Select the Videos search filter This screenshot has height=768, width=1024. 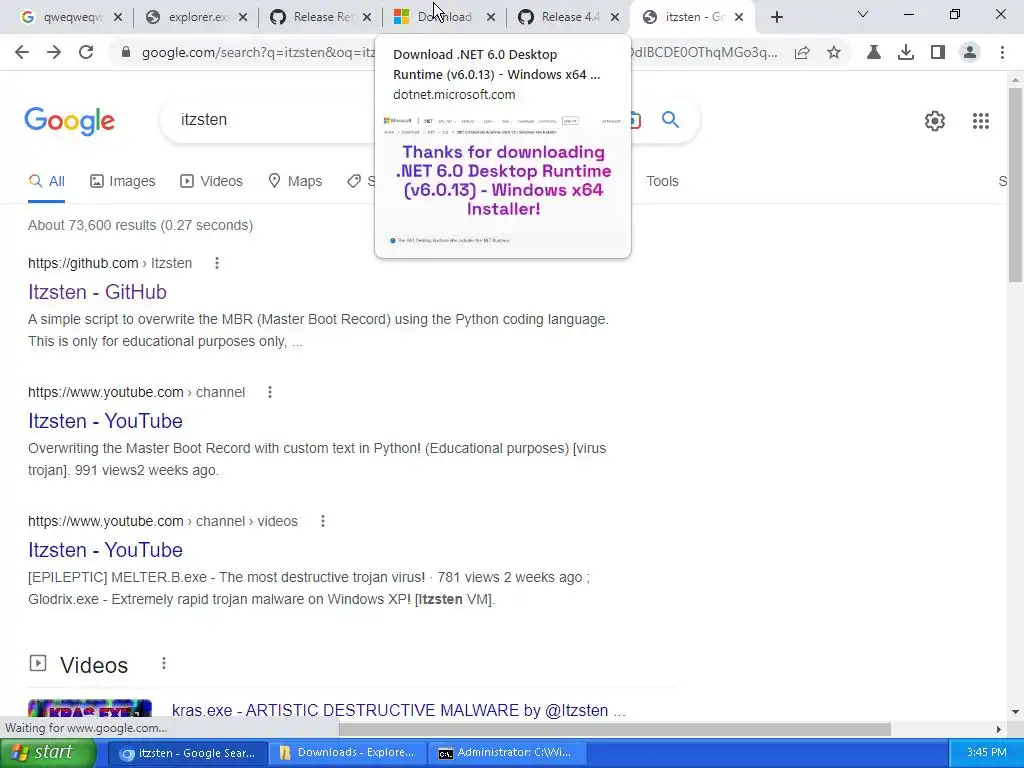[x=212, y=182]
